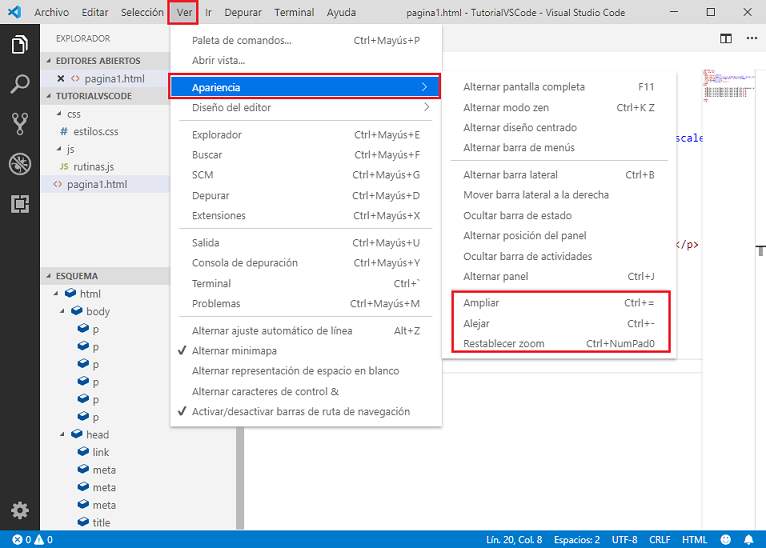Click the VS Code logo in title bar
This screenshot has height=548, width=766.
(x=15, y=12)
